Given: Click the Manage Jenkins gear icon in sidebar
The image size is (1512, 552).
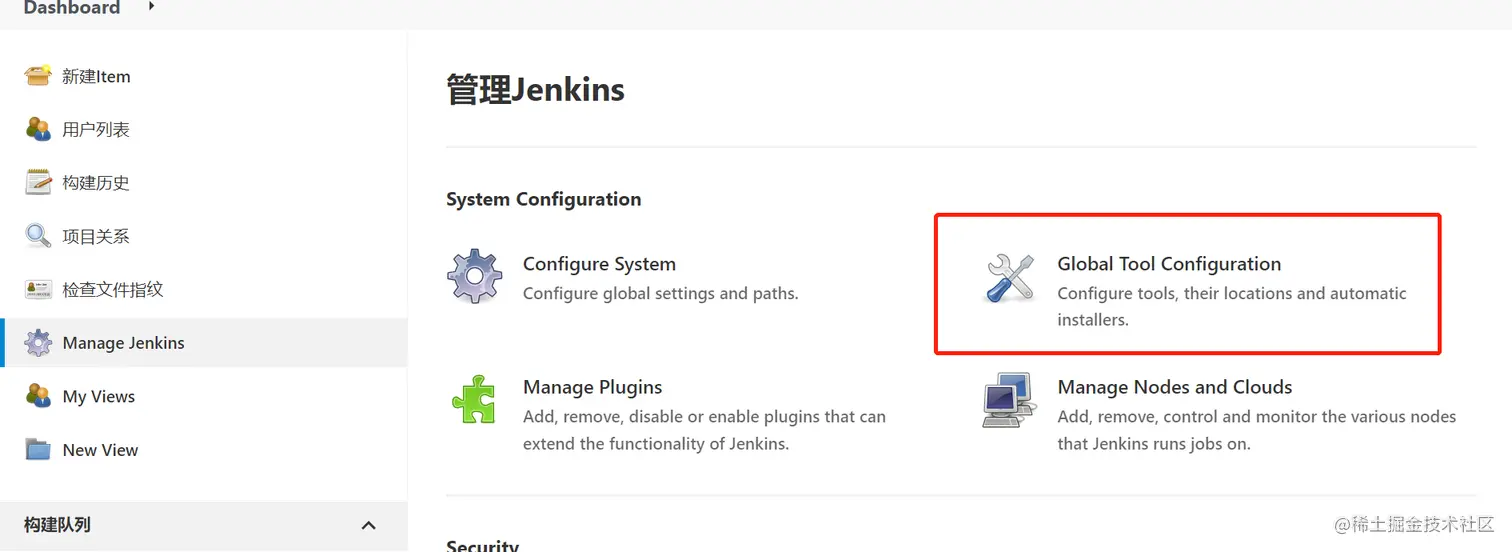Looking at the screenshot, I should click(38, 343).
